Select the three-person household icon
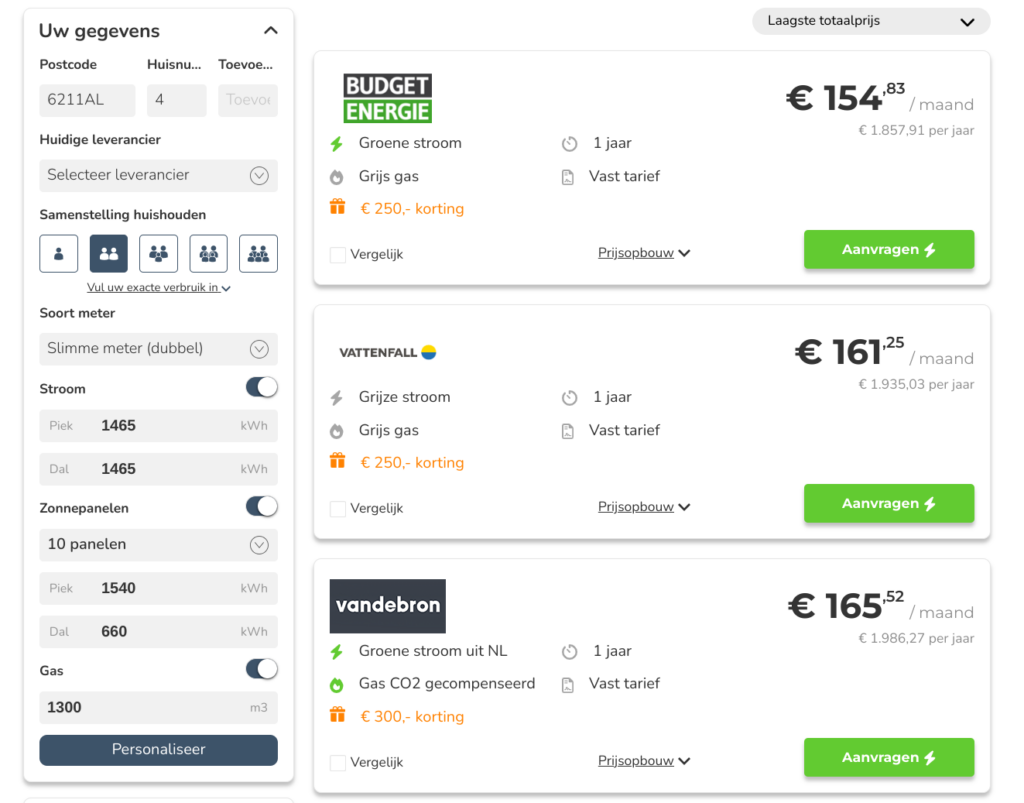Viewport: 1024px width, 803px height. tap(158, 254)
